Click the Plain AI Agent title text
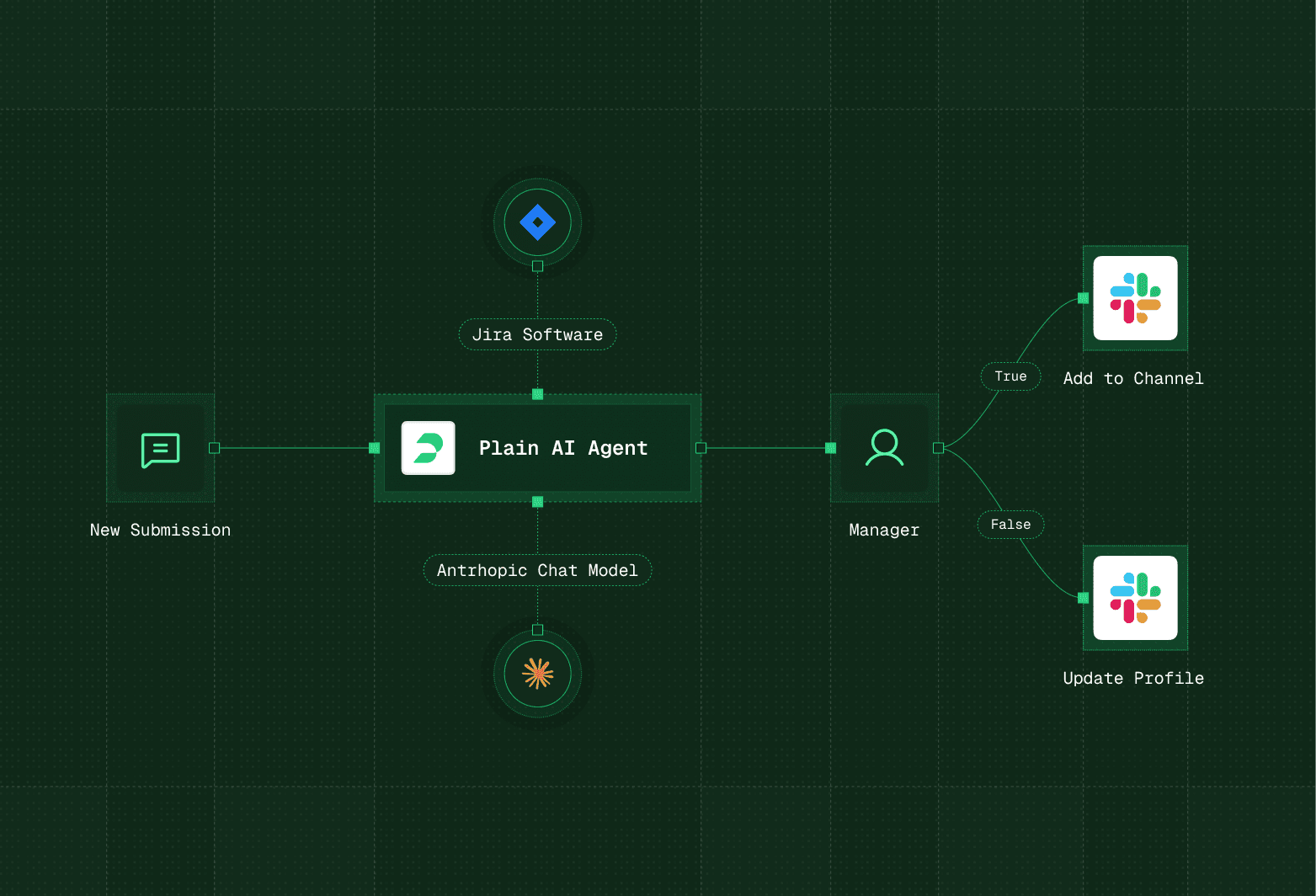 (x=563, y=448)
